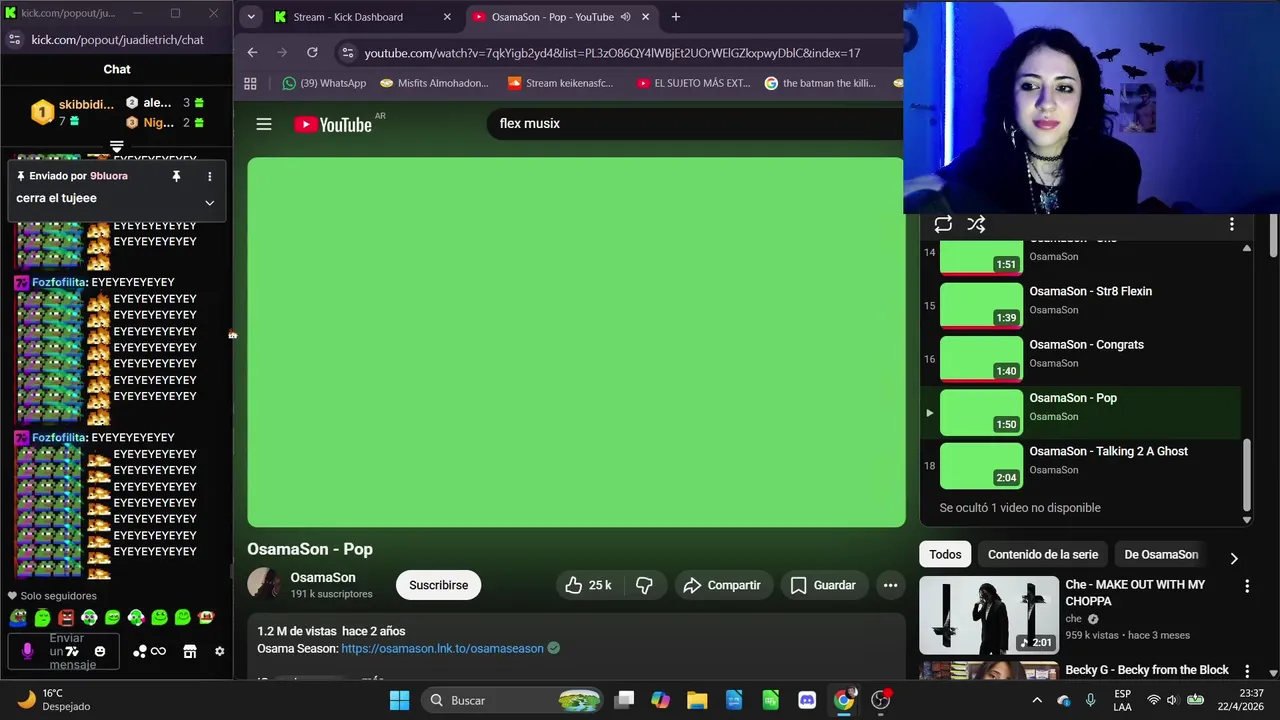Select OsamaSon - Talking 2 A Ghost in the playlist
Viewport: 1280px width, 720px height.
click(1080, 465)
